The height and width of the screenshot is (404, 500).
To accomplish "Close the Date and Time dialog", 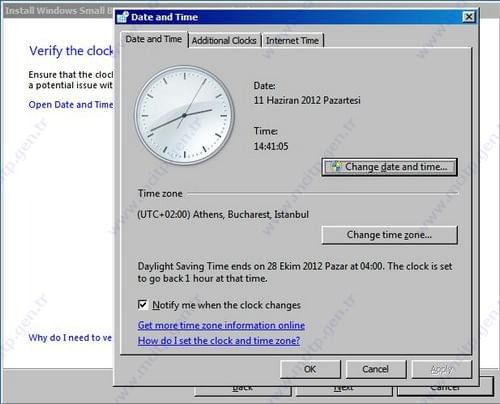I will pos(469,17).
